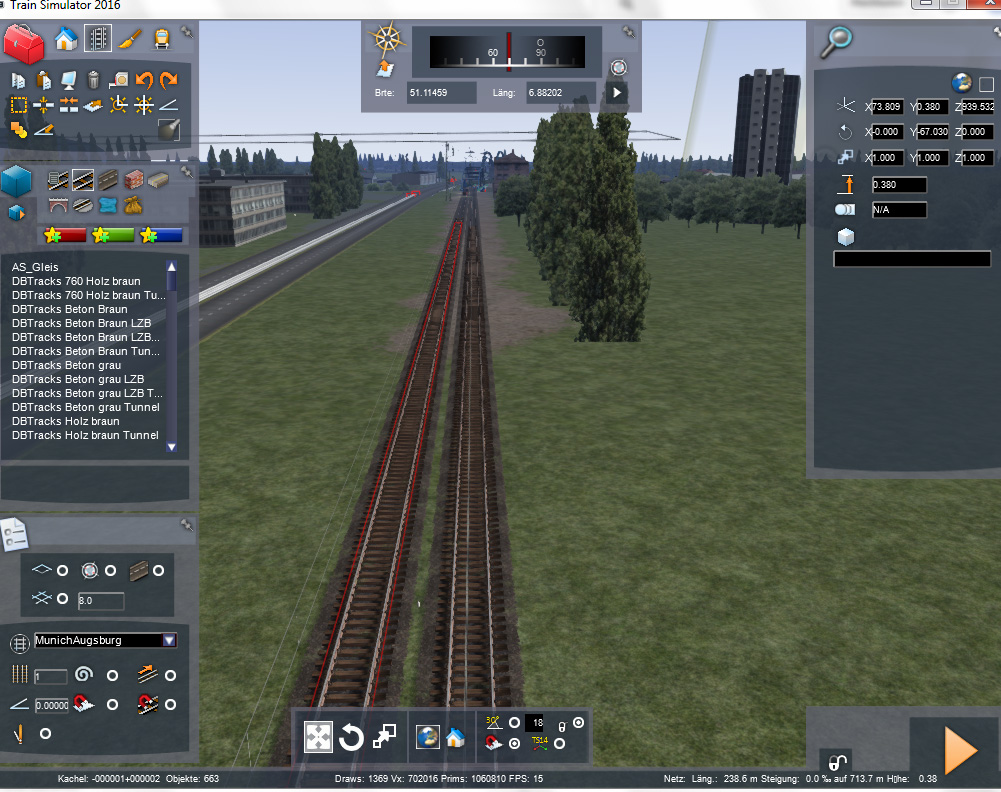
Task: Expand the small blue cube flyout arrow
Action: click(x=17, y=213)
